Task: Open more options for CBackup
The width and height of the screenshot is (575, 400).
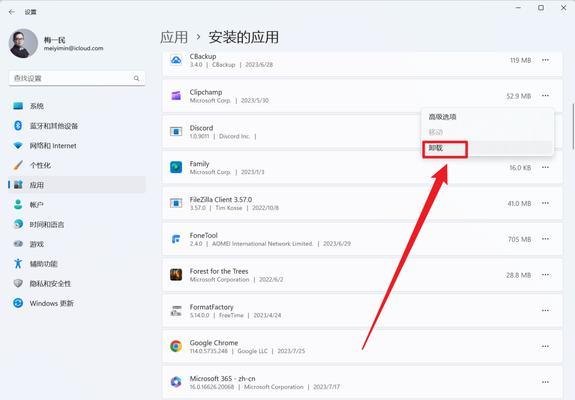Action: tap(545, 60)
